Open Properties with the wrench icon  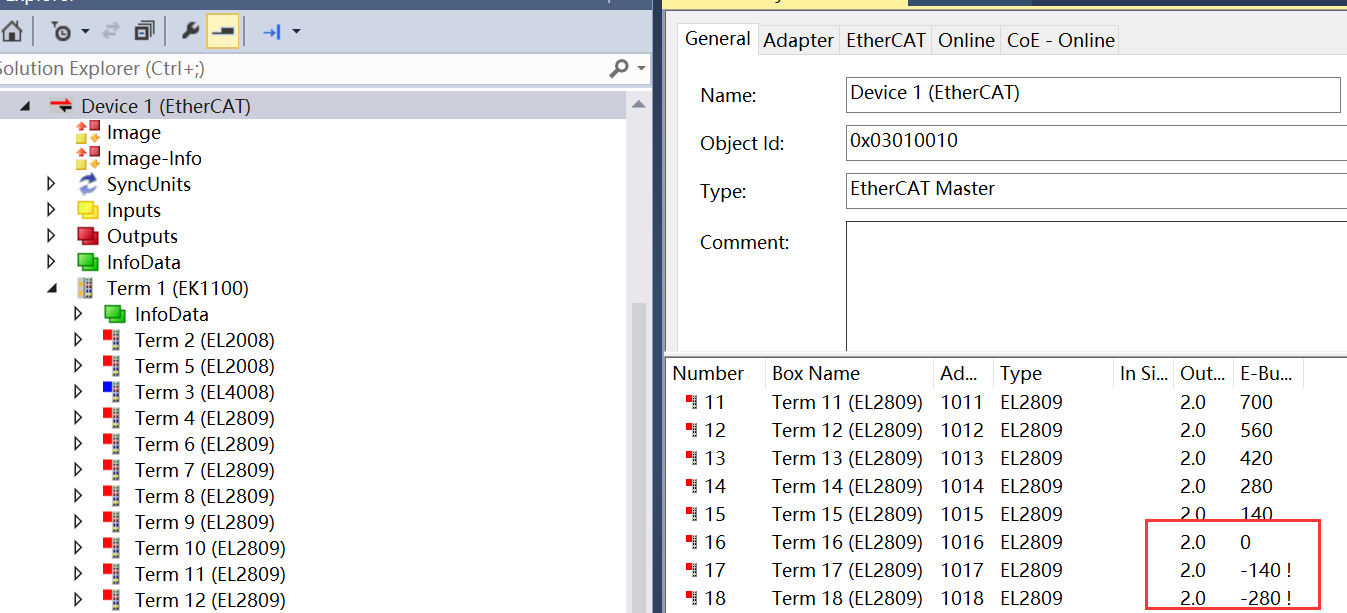[190, 32]
